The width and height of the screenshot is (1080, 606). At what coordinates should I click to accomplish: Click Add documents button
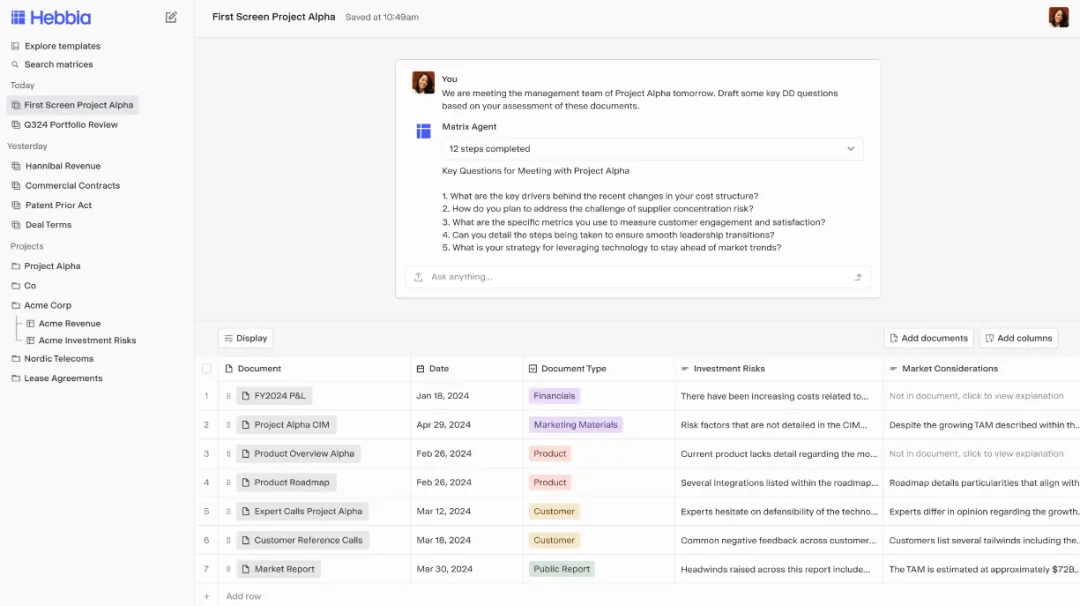pos(928,339)
